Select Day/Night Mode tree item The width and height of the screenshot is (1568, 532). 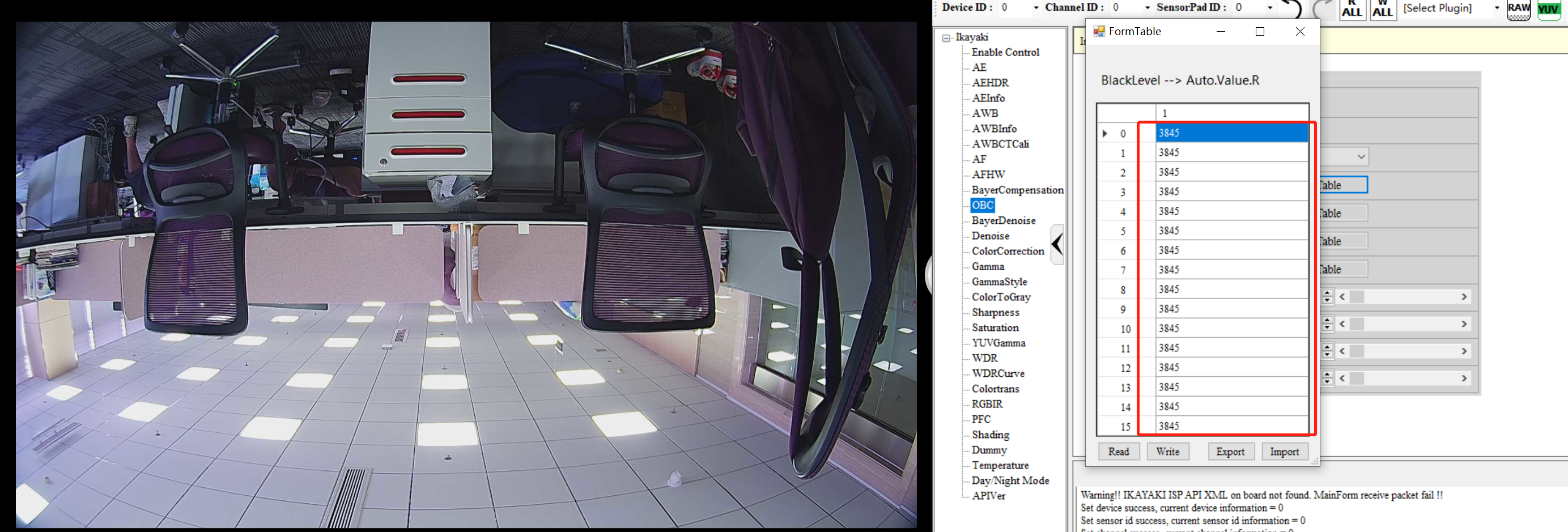[1010, 480]
